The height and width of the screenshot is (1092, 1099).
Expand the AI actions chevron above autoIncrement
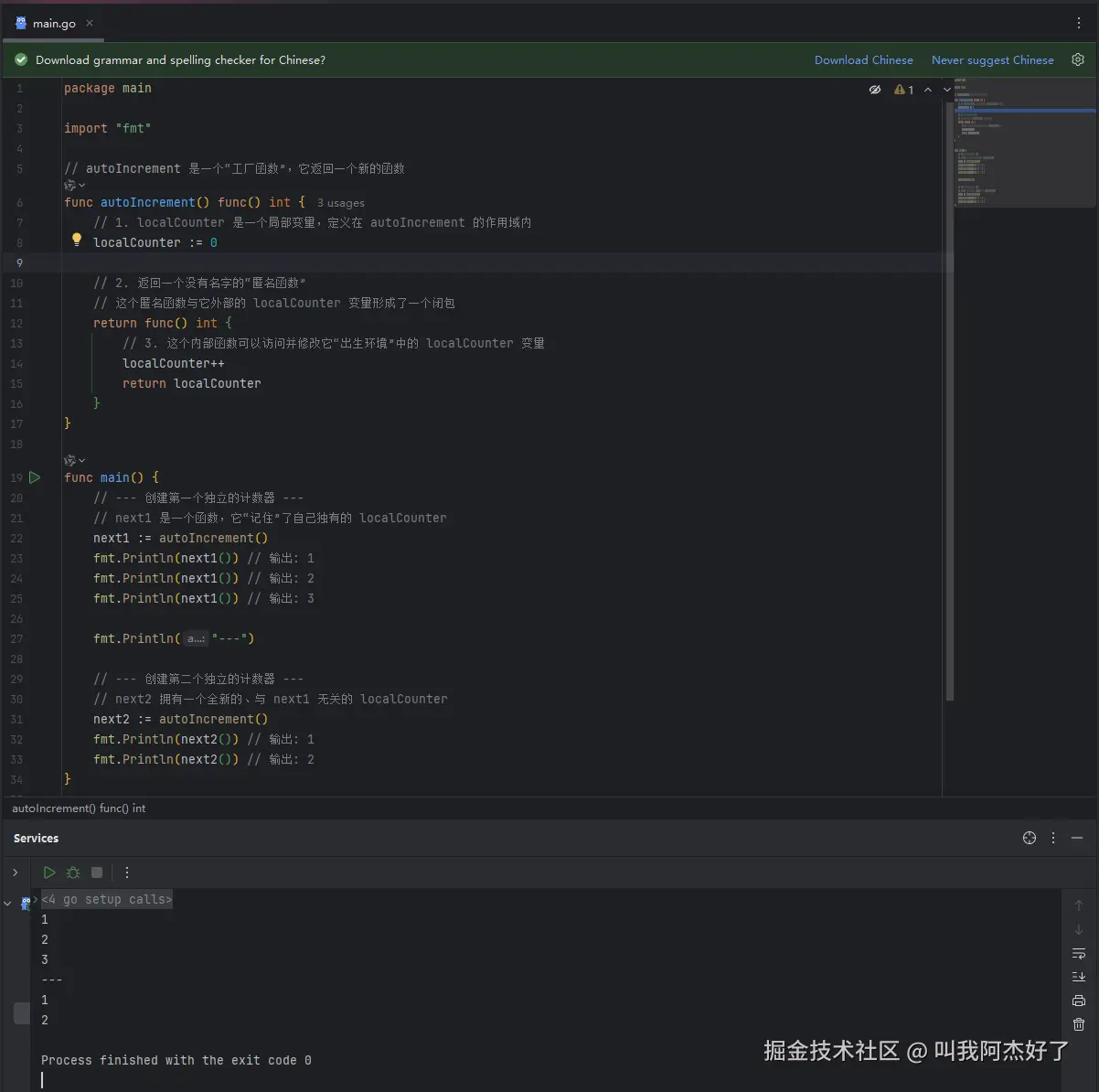pos(82,185)
